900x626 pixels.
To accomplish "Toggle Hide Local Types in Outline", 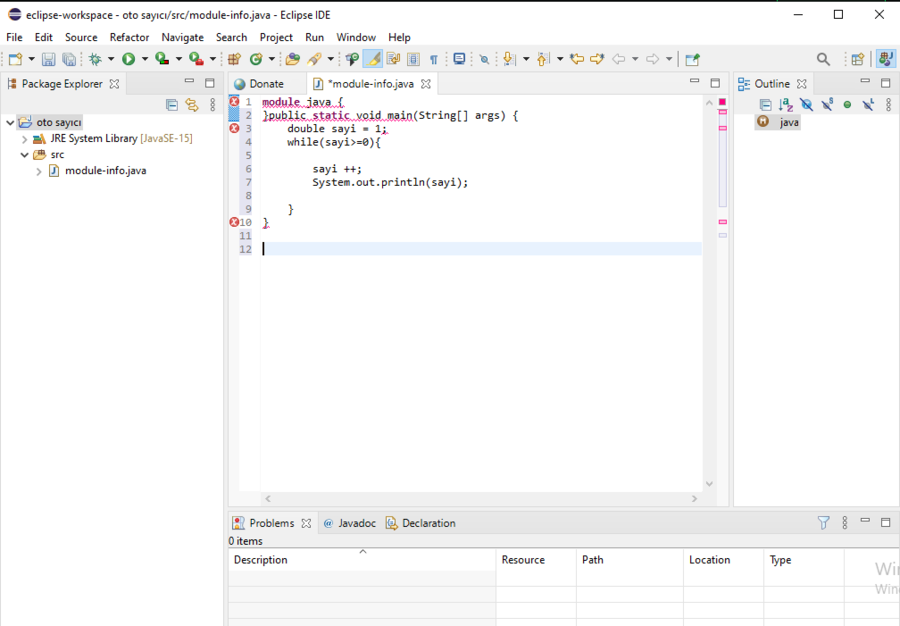I will 868,104.
